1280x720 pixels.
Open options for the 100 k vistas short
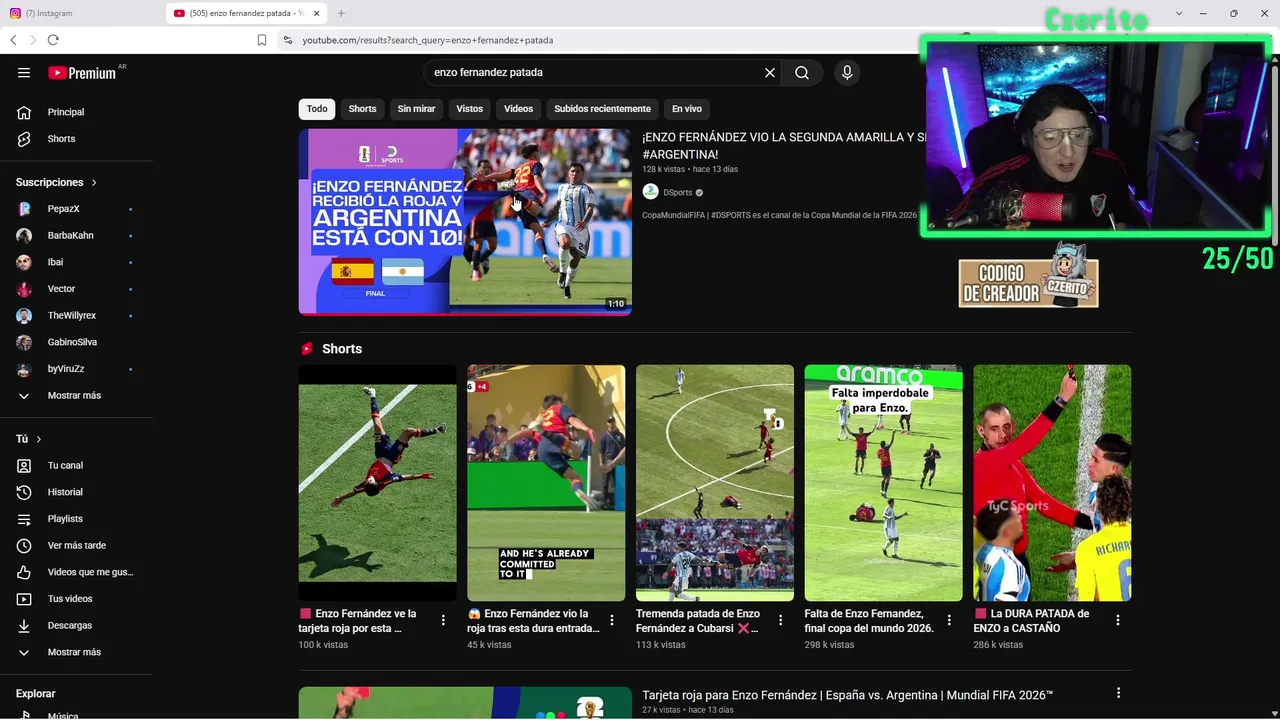pyautogui.click(x=443, y=621)
